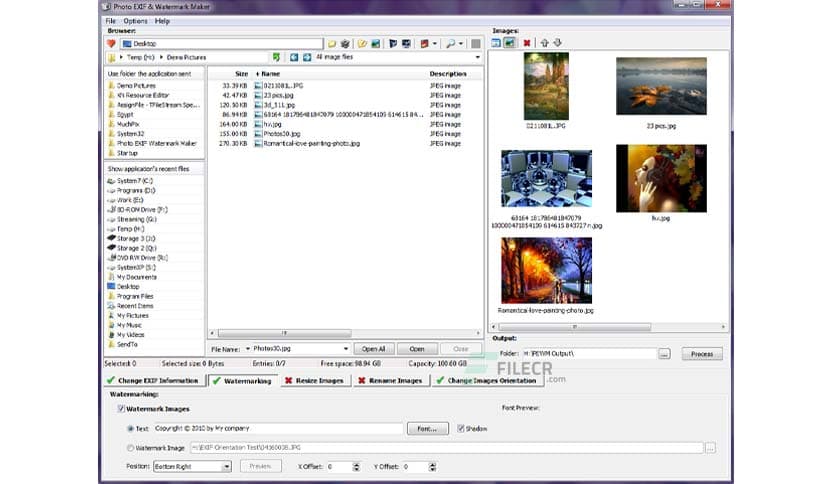Click the dark flag icon in browser toolbar
This screenshot has height=484, width=836.
(393, 44)
